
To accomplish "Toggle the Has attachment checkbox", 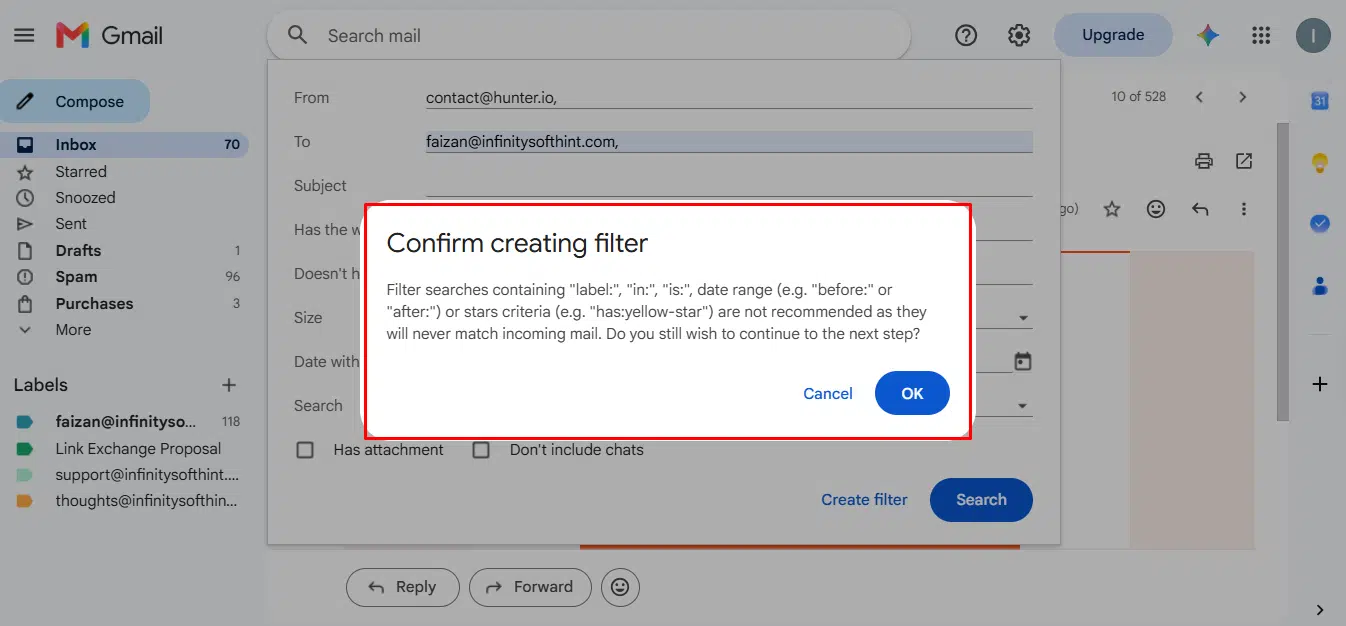I will pyautogui.click(x=305, y=450).
